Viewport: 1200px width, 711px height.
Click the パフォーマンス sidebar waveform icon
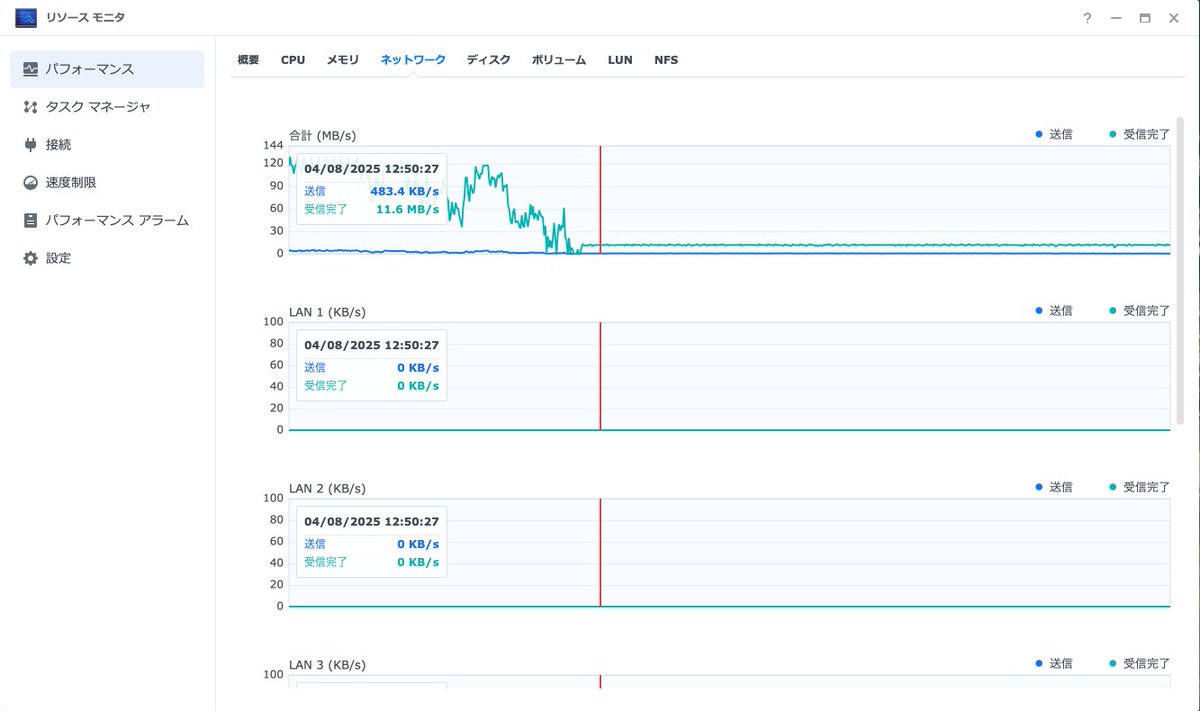[30, 69]
